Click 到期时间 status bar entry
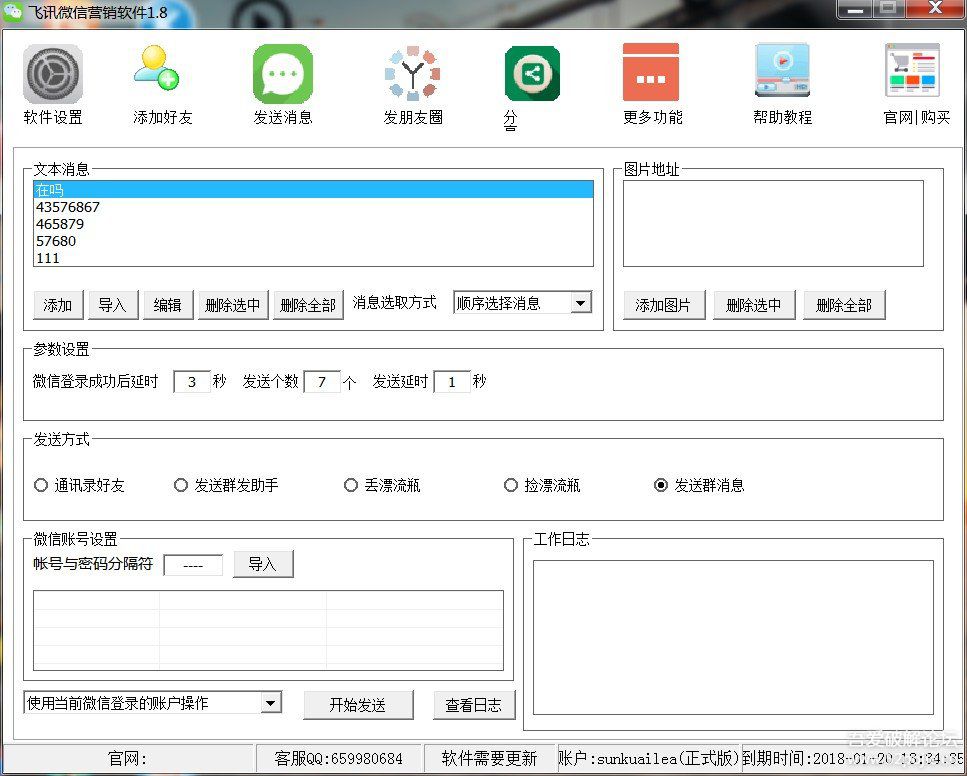The height and width of the screenshot is (776, 967). coord(853,758)
